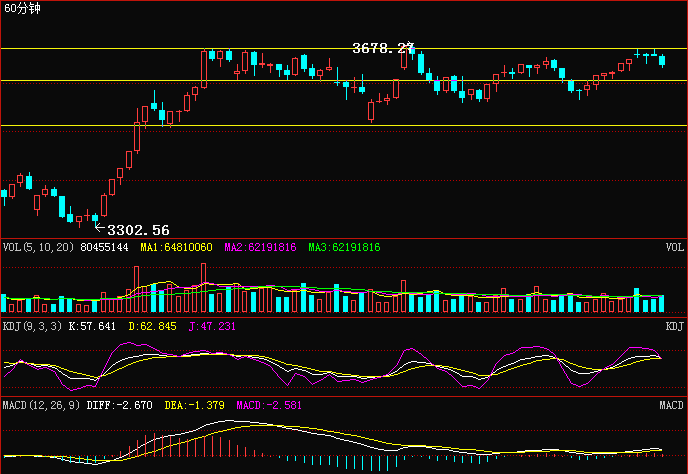This screenshot has width=688, height=474.
Task: Click the magenta MACD:-2.581 value readout
Action: pos(269,405)
